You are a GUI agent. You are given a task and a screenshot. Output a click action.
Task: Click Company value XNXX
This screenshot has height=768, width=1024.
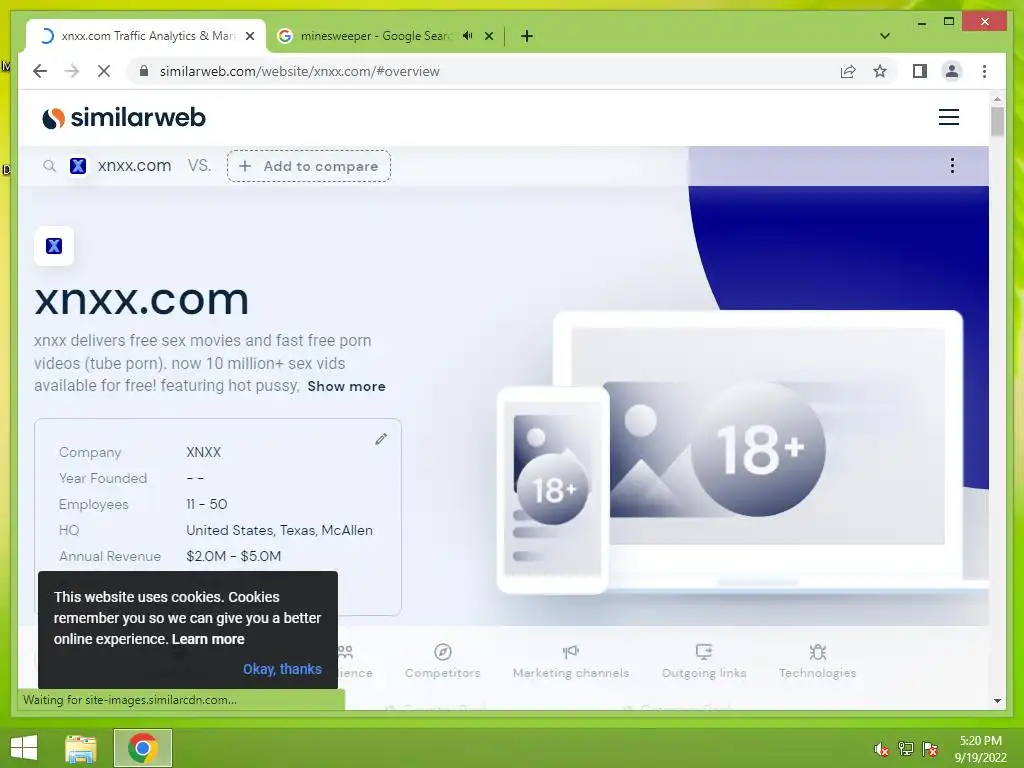[x=204, y=452]
